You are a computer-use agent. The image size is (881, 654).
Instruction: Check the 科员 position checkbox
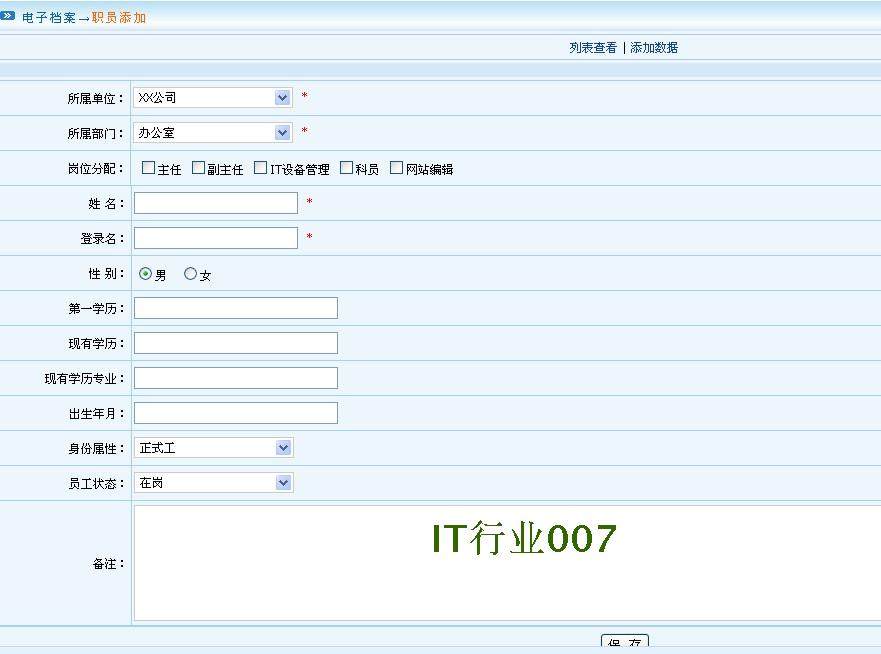click(346, 168)
